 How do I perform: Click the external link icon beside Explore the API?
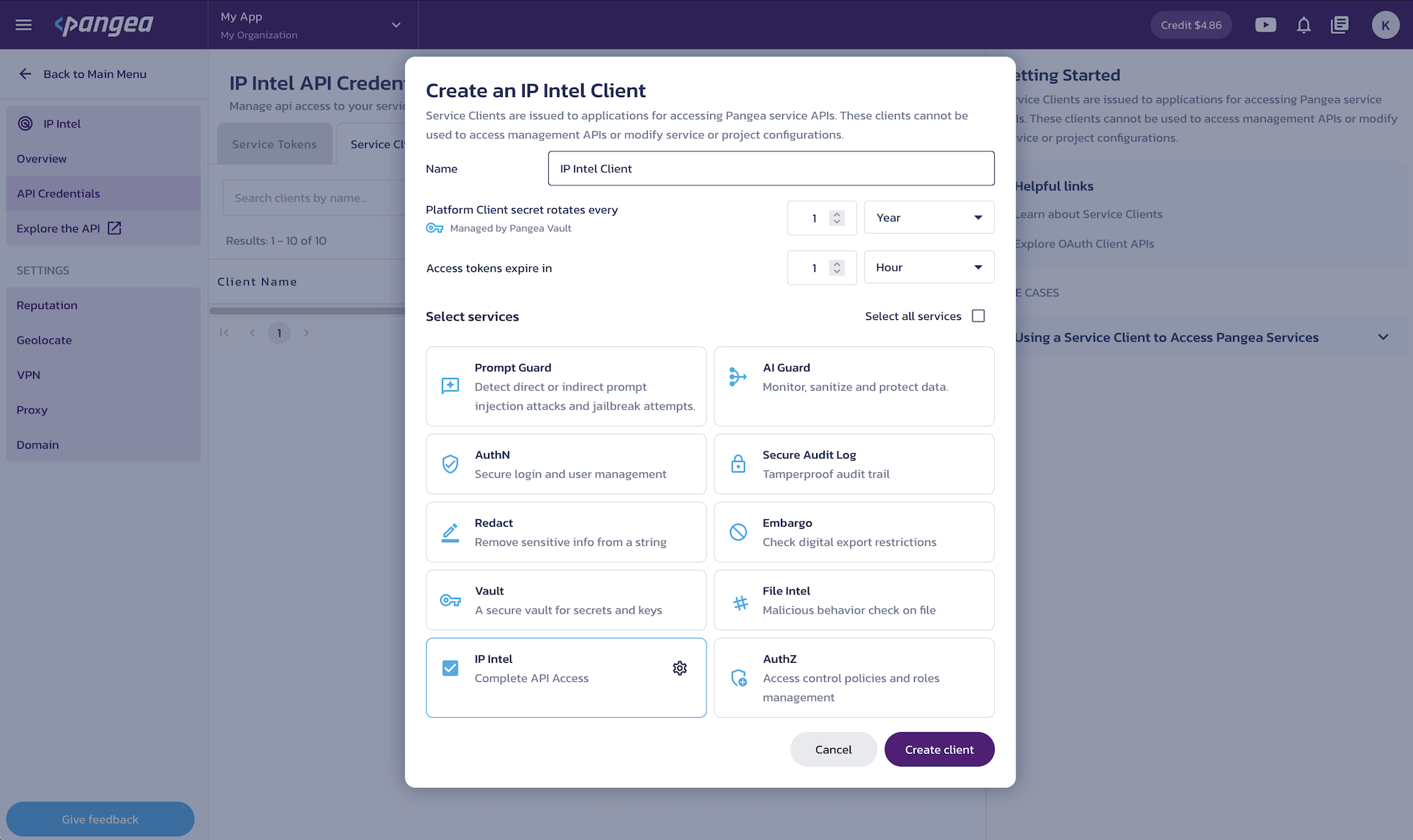[114, 228]
